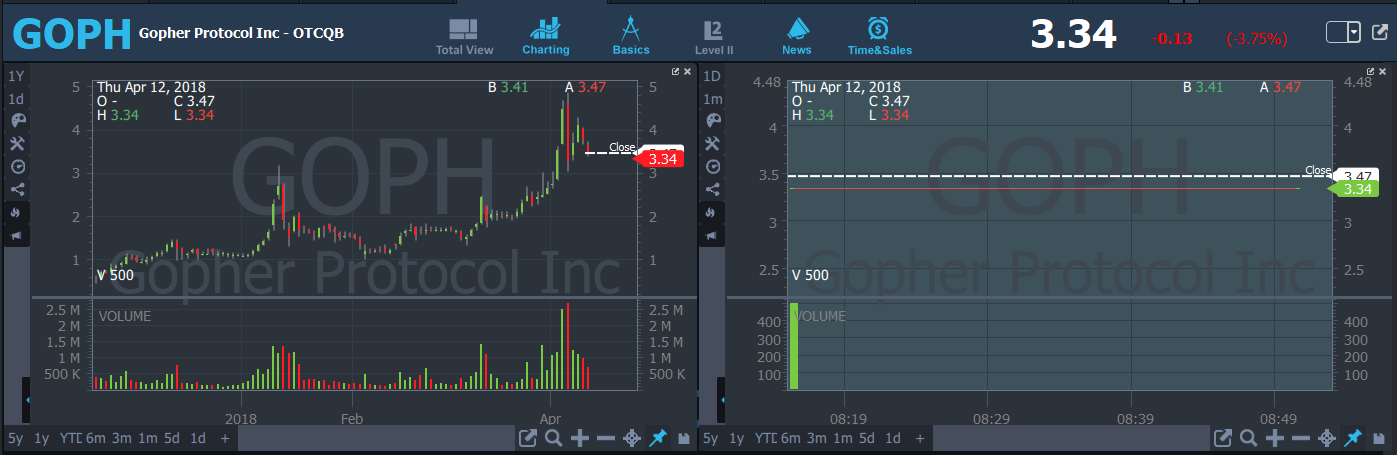
Task: Click left chart gauge indicator icon
Action: (16, 166)
